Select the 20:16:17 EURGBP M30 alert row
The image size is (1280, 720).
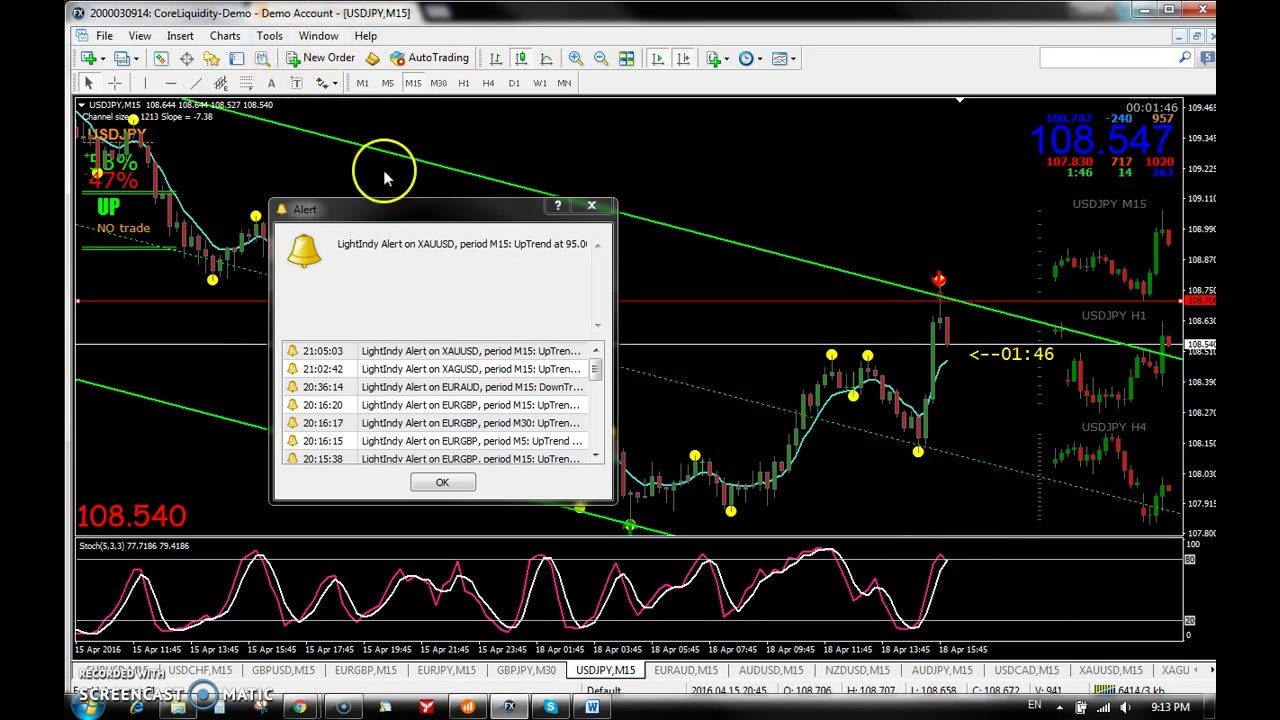click(x=435, y=423)
